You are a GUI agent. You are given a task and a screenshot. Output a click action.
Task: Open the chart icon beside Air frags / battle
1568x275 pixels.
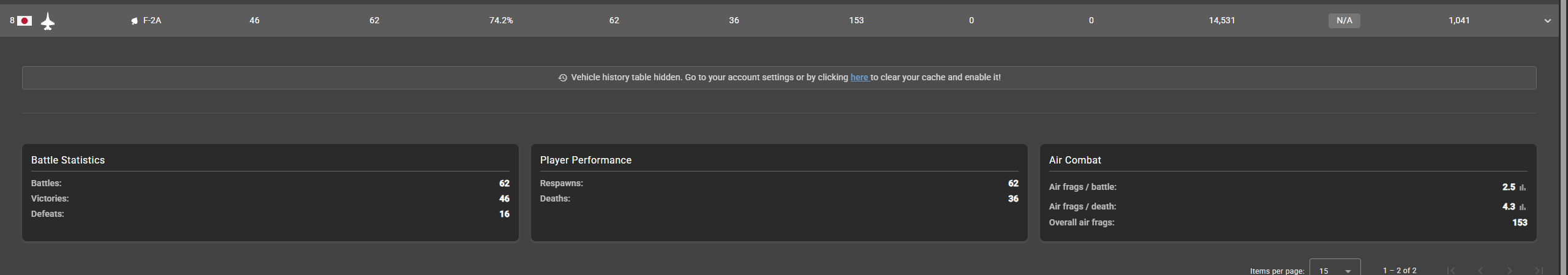(1523, 187)
